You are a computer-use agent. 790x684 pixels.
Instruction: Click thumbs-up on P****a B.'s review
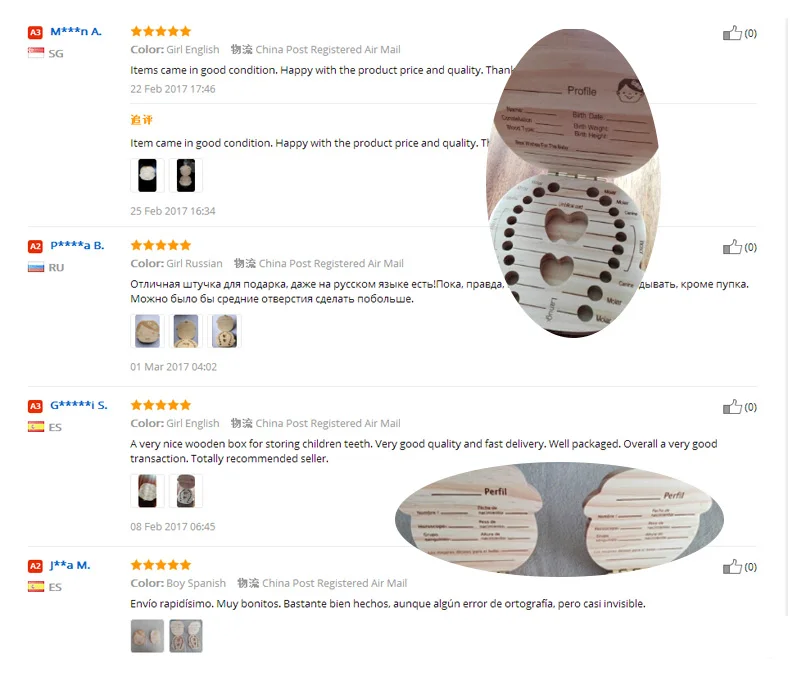coord(732,247)
